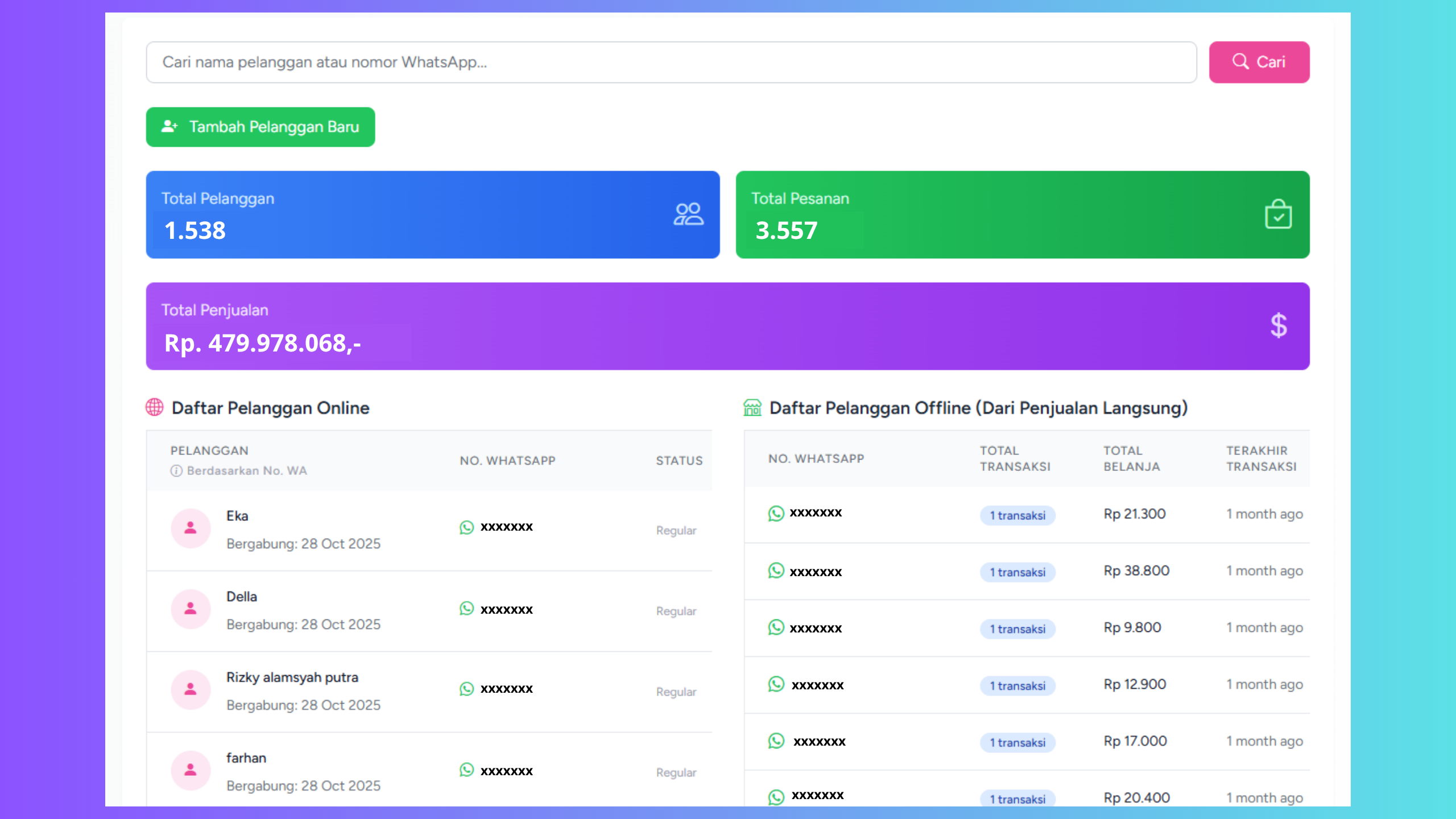The image size is (1456, 819).
Task: Click WhatsApp icon in the Rp 21.300 row
Action: tap(776, 513)
